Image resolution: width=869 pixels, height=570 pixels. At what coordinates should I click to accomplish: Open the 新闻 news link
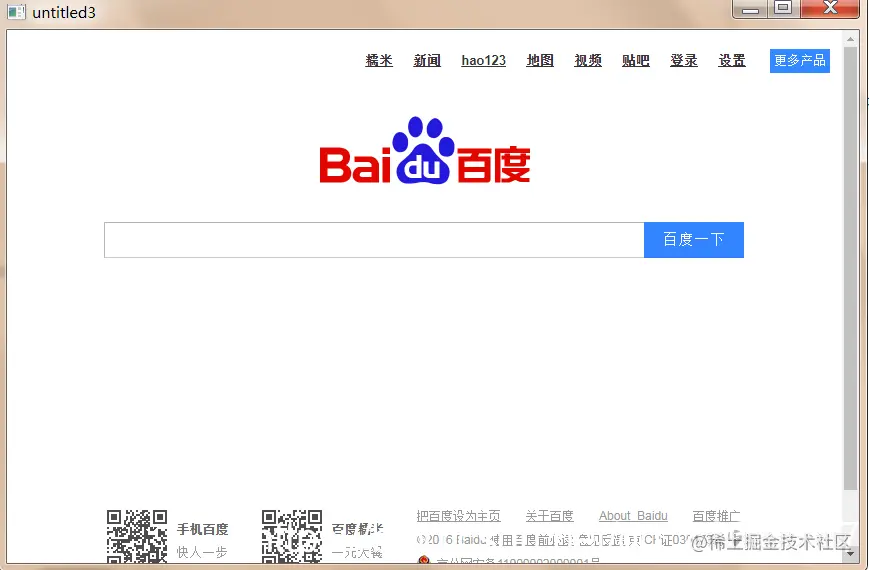coord(427,60)
